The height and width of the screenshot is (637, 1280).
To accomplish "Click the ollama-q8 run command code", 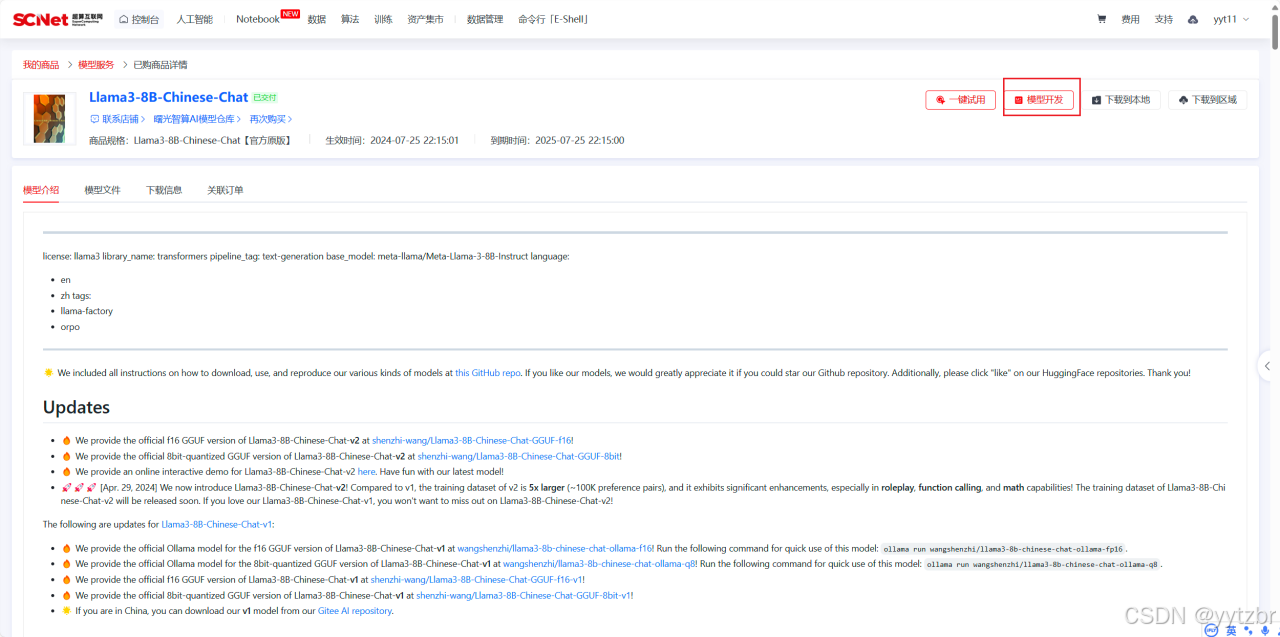I will coord(1042,565).
